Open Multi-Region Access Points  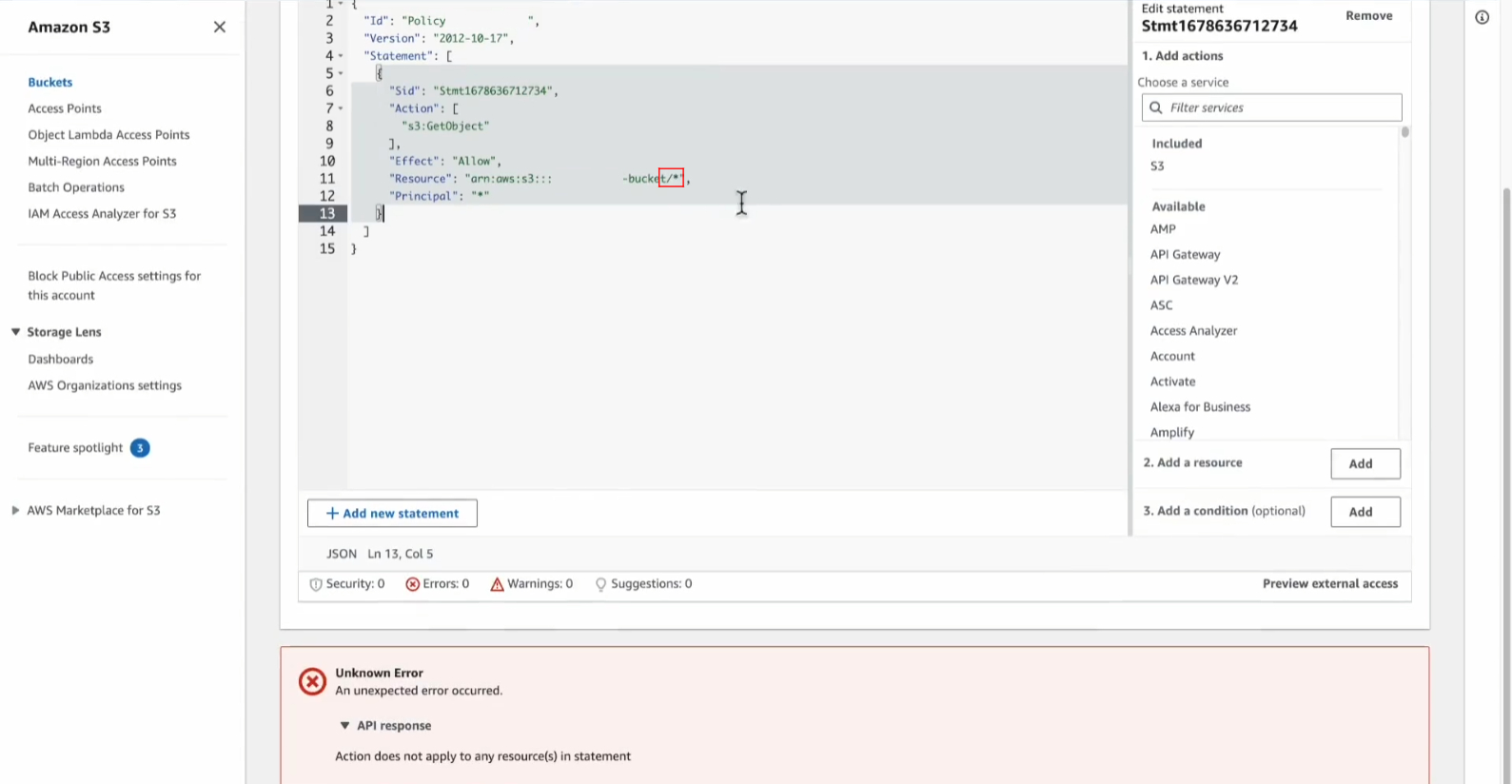coord(102,162)
